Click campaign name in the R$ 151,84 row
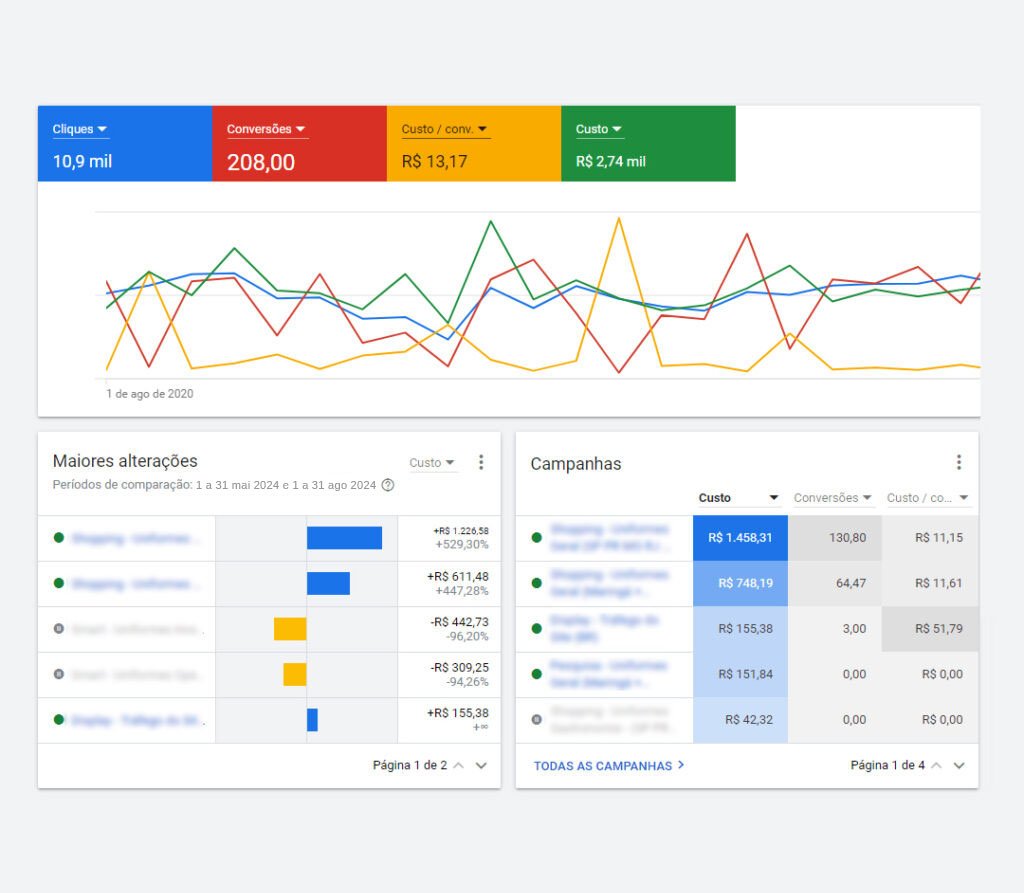This screenshot has height=893, width=1024. [x=609, y=674]
